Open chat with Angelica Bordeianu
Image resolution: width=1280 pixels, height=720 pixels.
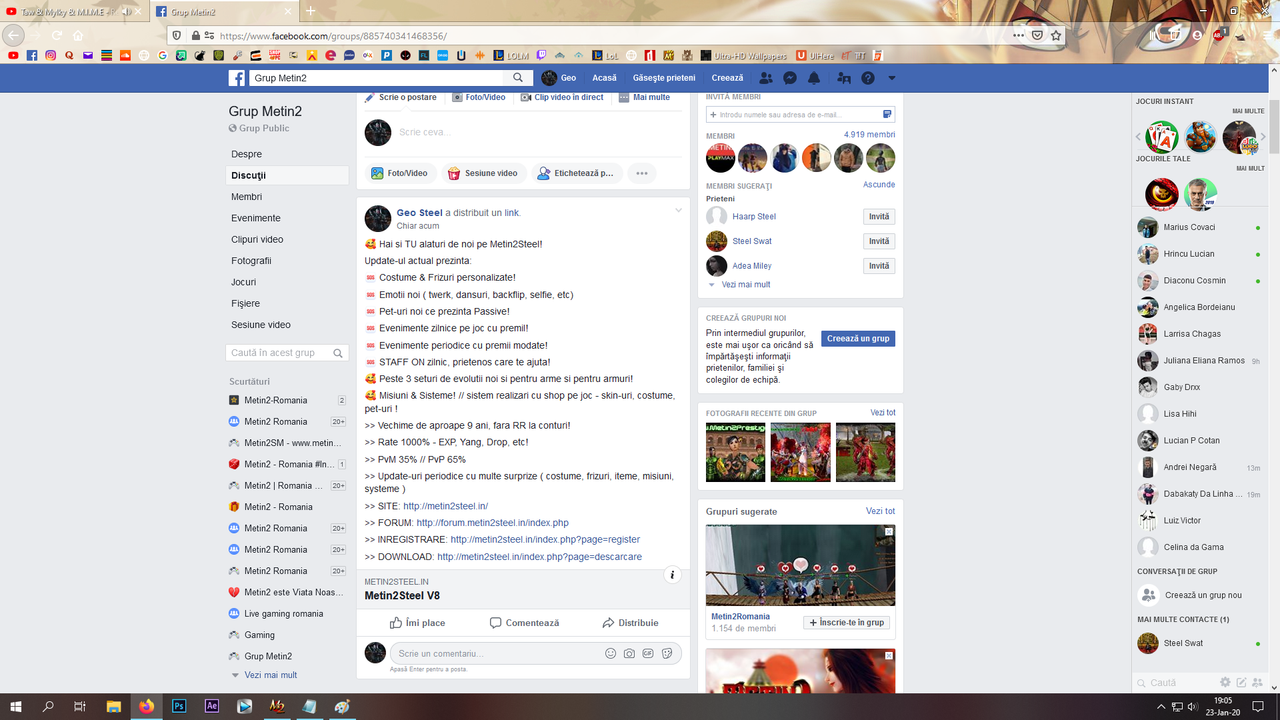pyautogui.click(x=1198, y=307)
